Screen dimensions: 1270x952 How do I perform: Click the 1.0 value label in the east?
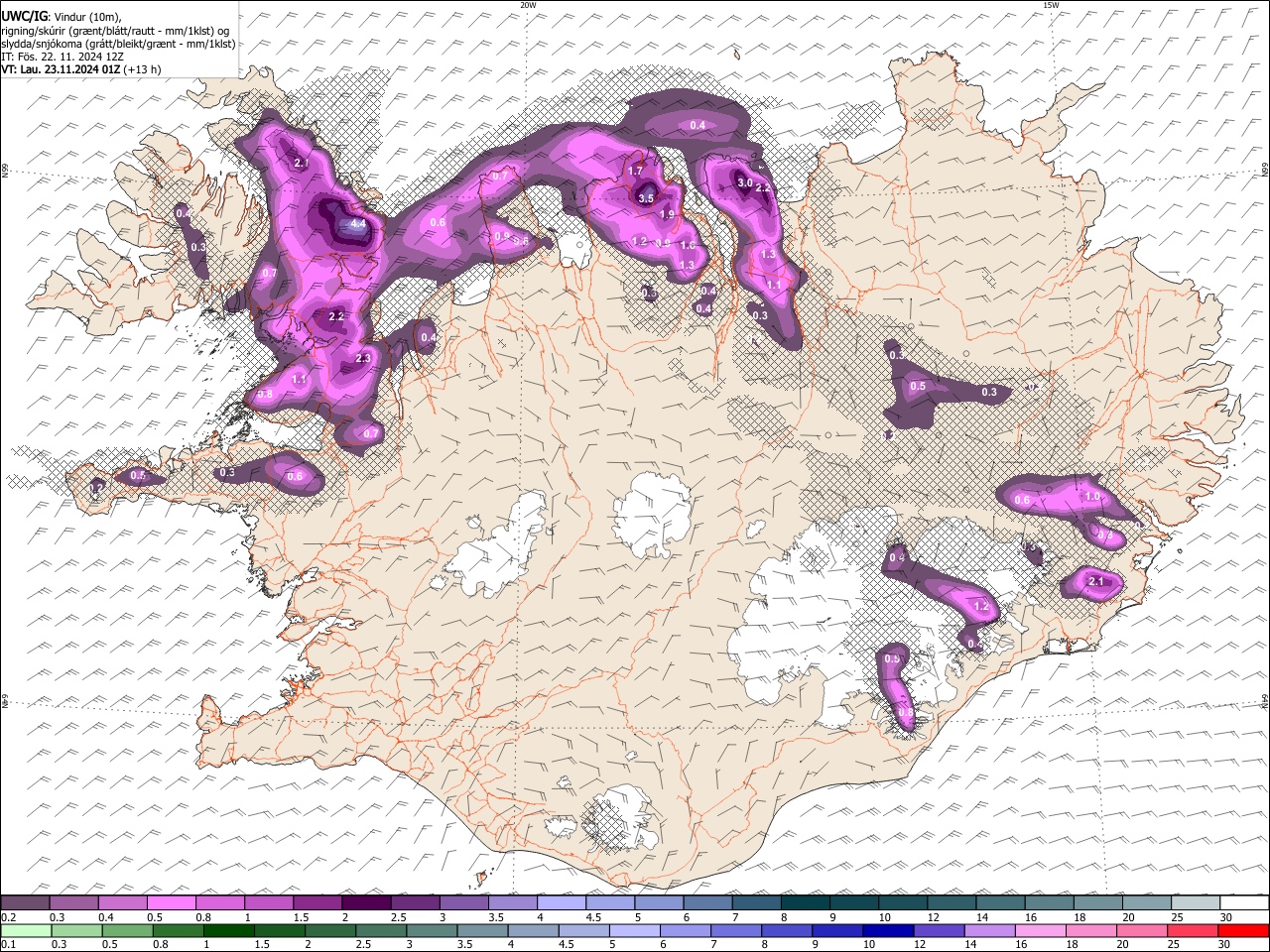pyautogui.click(x=1092, y=496)
